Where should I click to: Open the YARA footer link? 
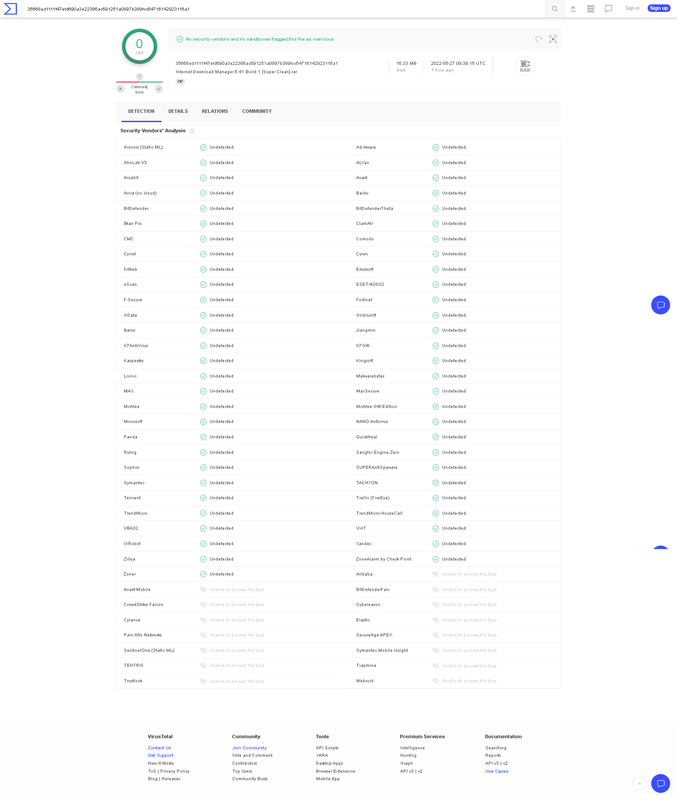pyautogui.click(x=321, y=755)
